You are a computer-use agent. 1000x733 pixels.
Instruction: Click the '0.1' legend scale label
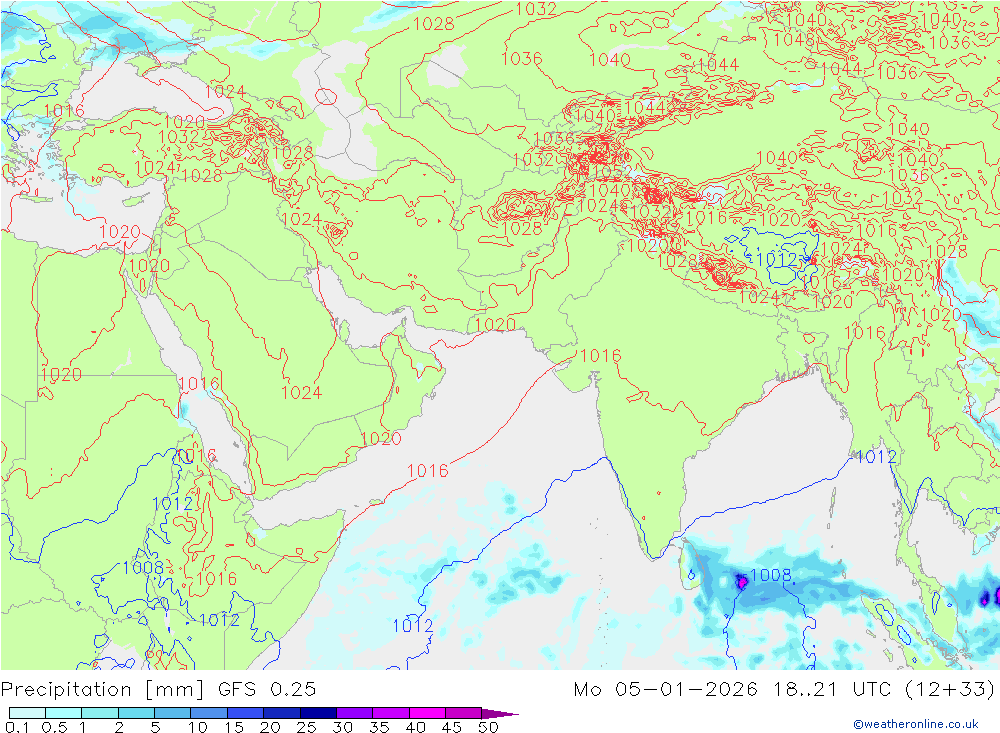tap(17, 727)
